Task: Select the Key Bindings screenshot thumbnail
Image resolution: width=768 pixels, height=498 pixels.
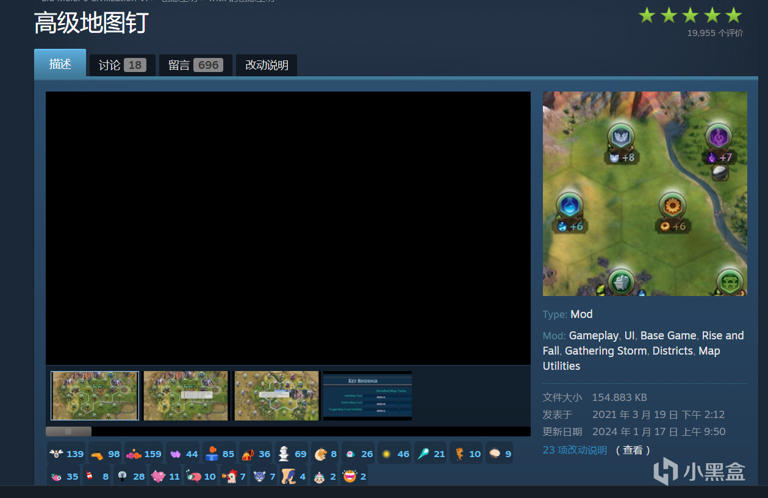Action: pos(367,396)
